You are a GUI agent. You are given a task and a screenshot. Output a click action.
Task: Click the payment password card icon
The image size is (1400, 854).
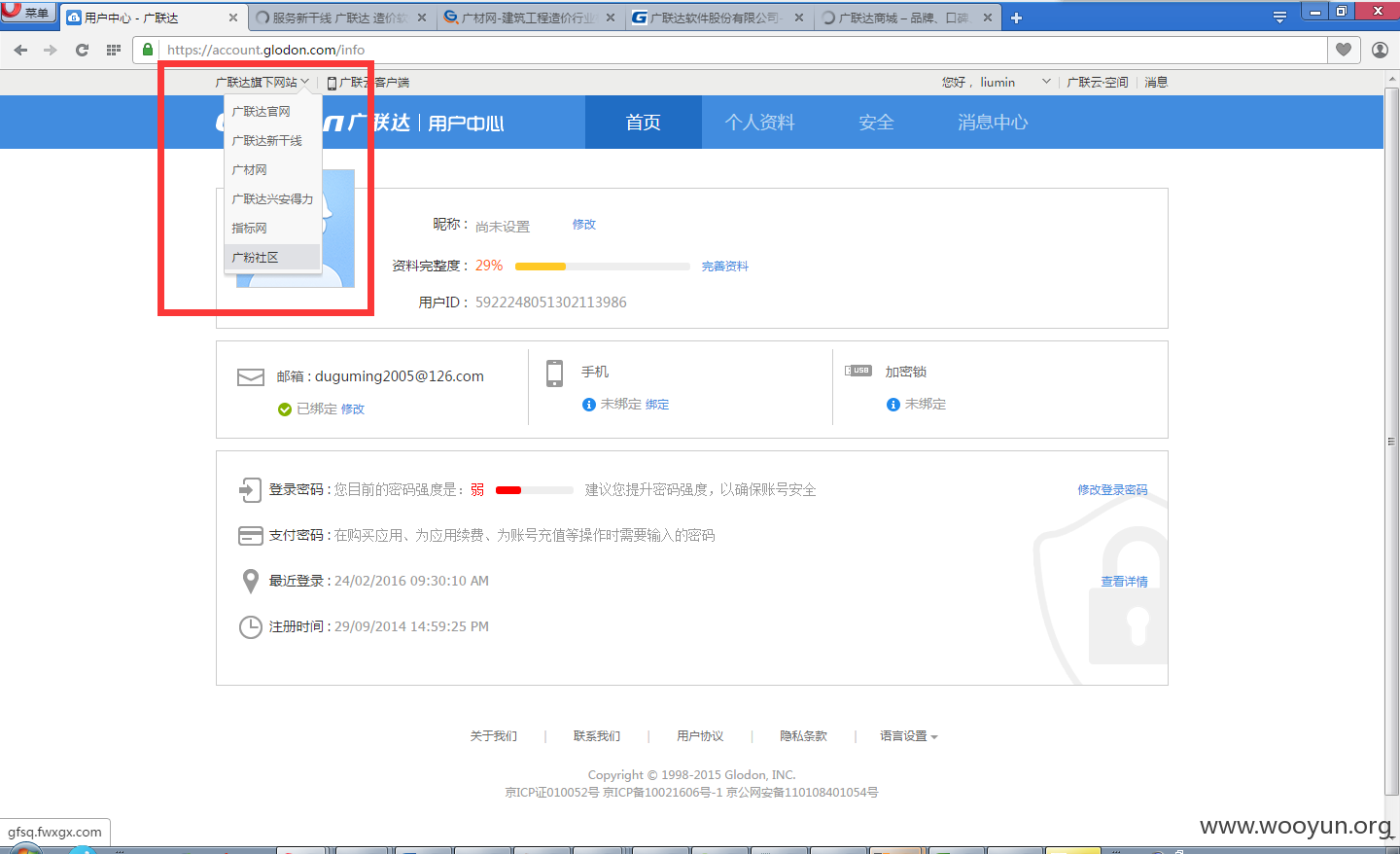[x=251, y=536]
